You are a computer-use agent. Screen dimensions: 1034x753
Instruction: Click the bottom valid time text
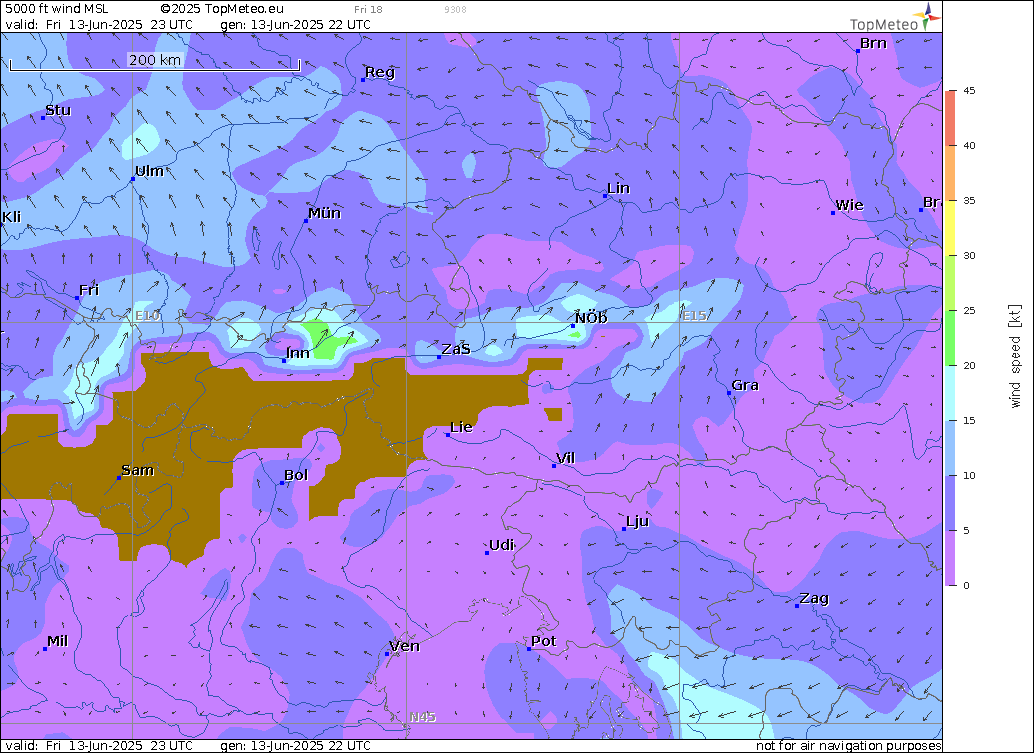(x=99, y=746)
